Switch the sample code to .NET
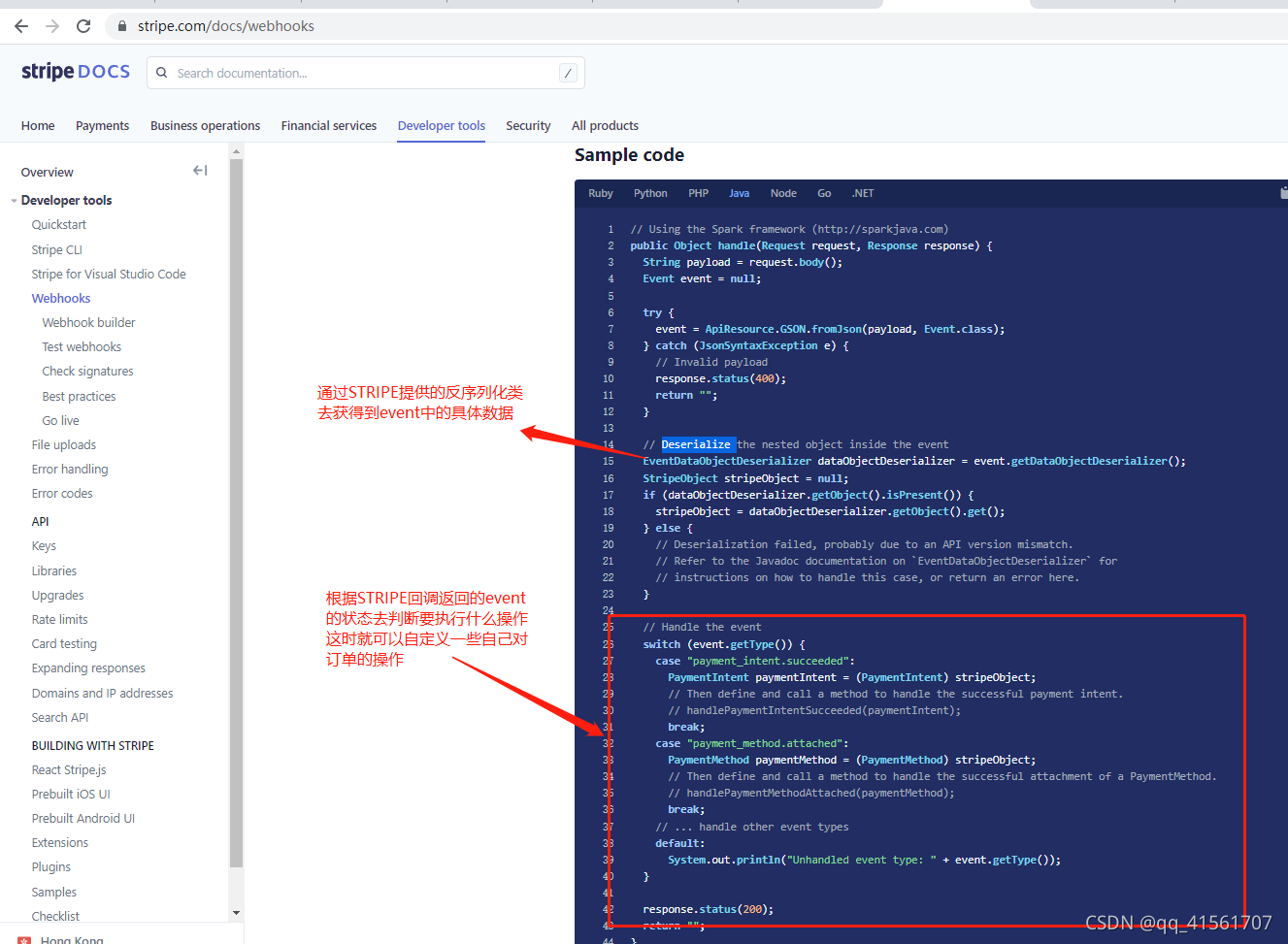 point(863,193)
